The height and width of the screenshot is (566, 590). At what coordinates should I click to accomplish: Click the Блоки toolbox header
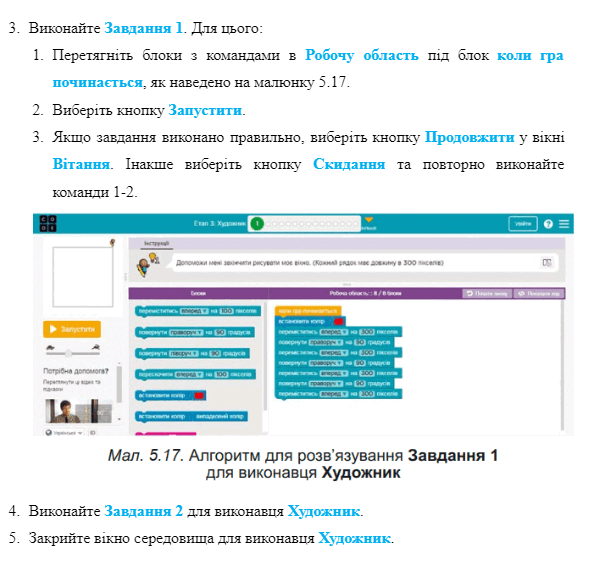198,293
